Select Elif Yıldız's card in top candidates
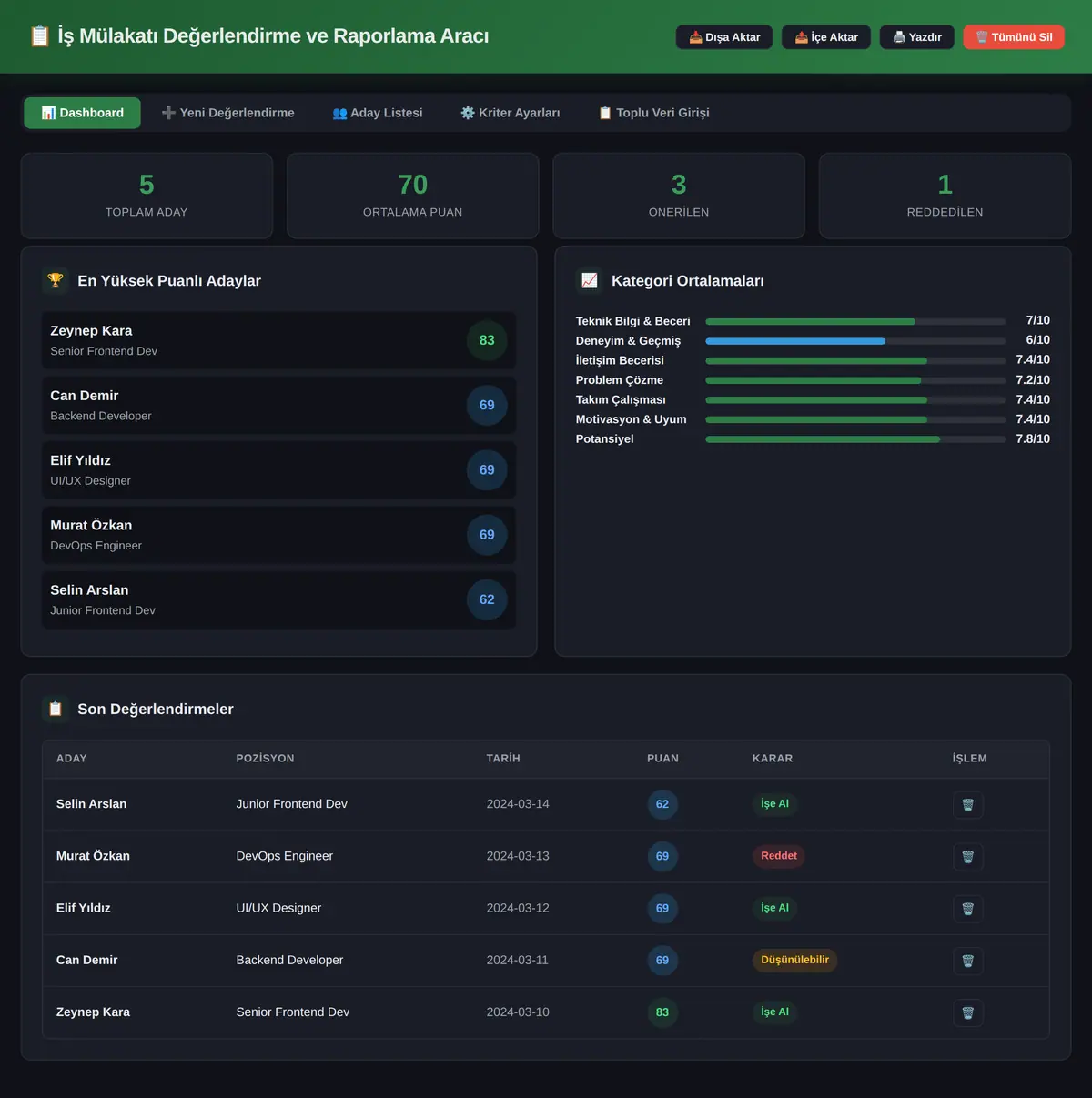The image size is (1092, 1098). pyautogui.click(x=279, y=470)
